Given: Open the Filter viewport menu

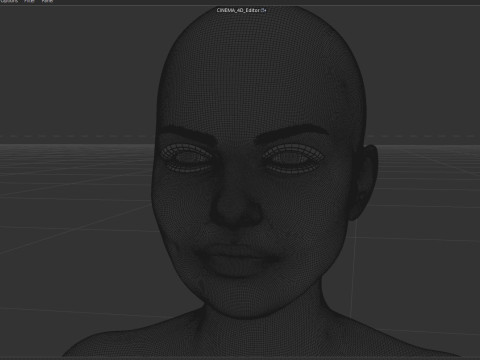Looking at the screenshot, I should click(x=29, y=1).
